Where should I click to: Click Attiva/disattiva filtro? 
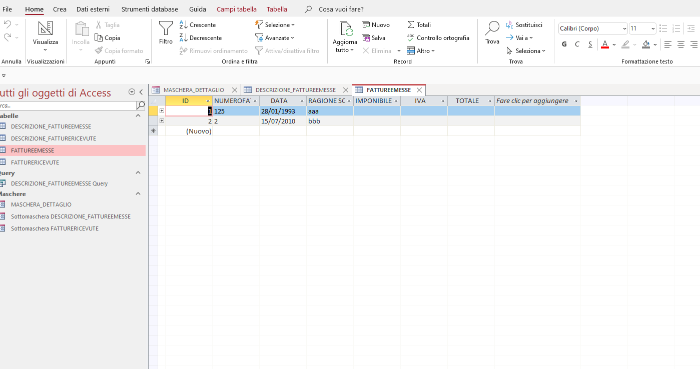point(287,51)
